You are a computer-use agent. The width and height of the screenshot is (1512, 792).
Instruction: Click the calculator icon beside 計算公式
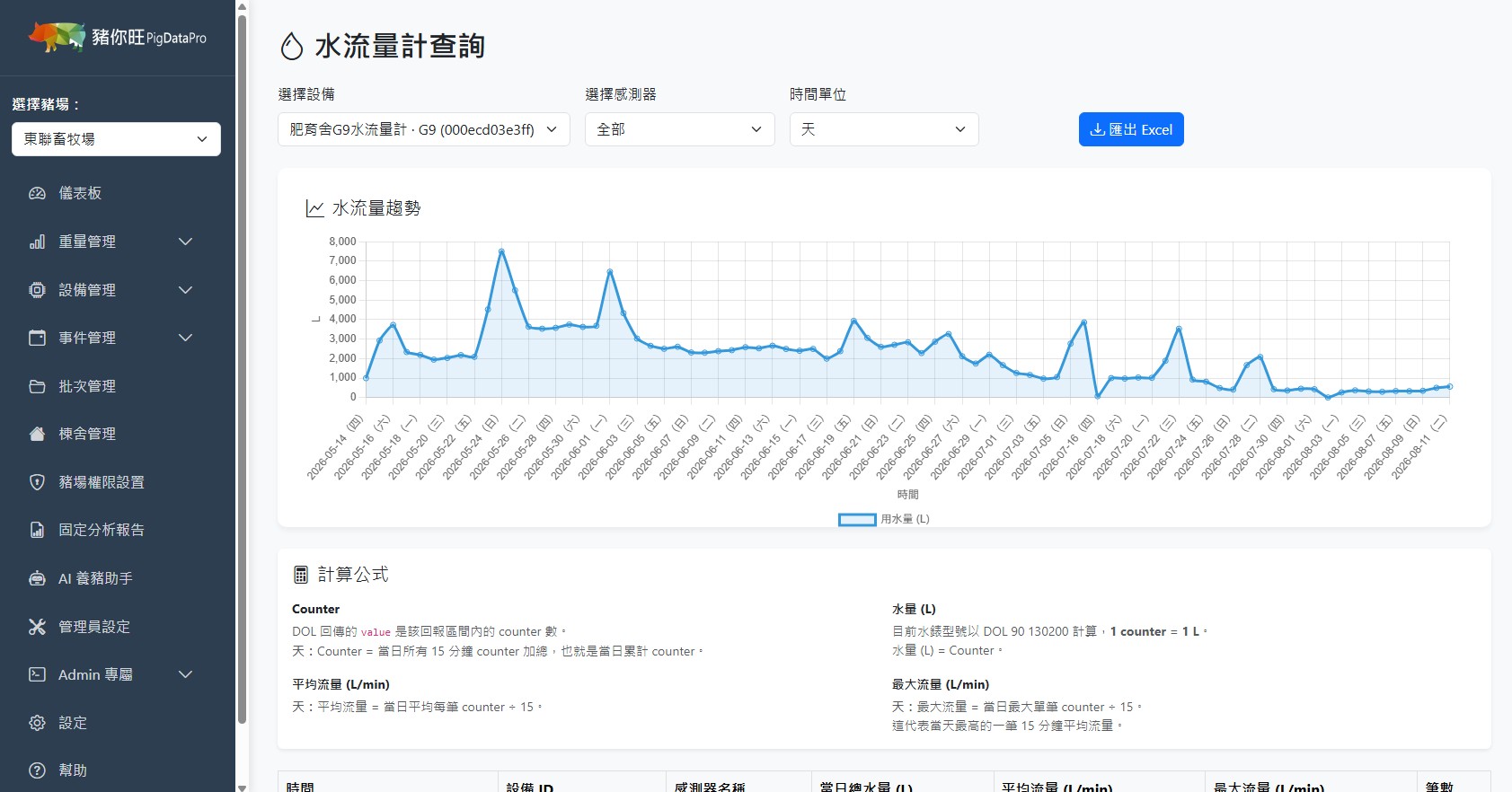[301, 575]
